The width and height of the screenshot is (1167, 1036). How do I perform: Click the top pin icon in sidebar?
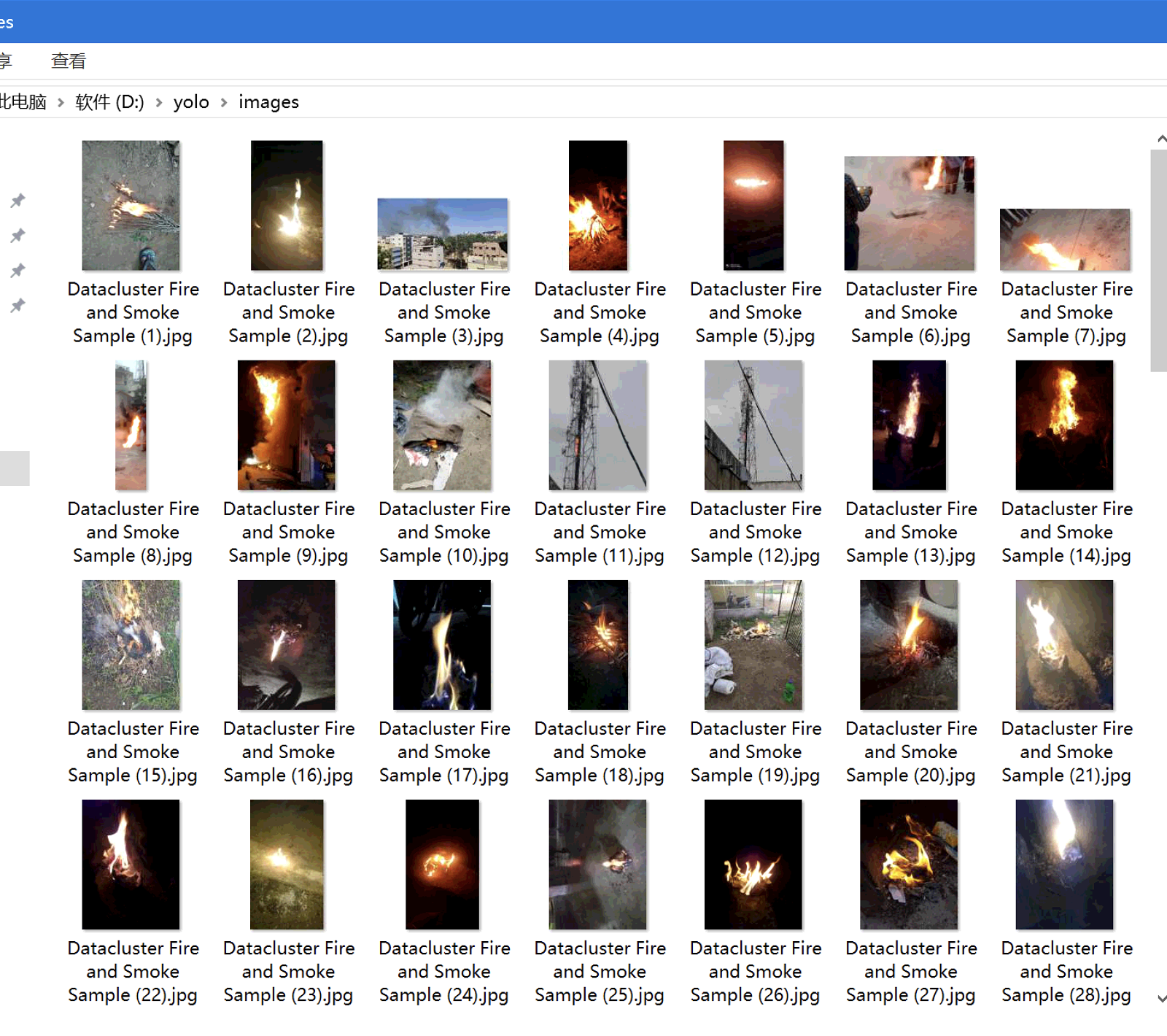coord(18,201)
